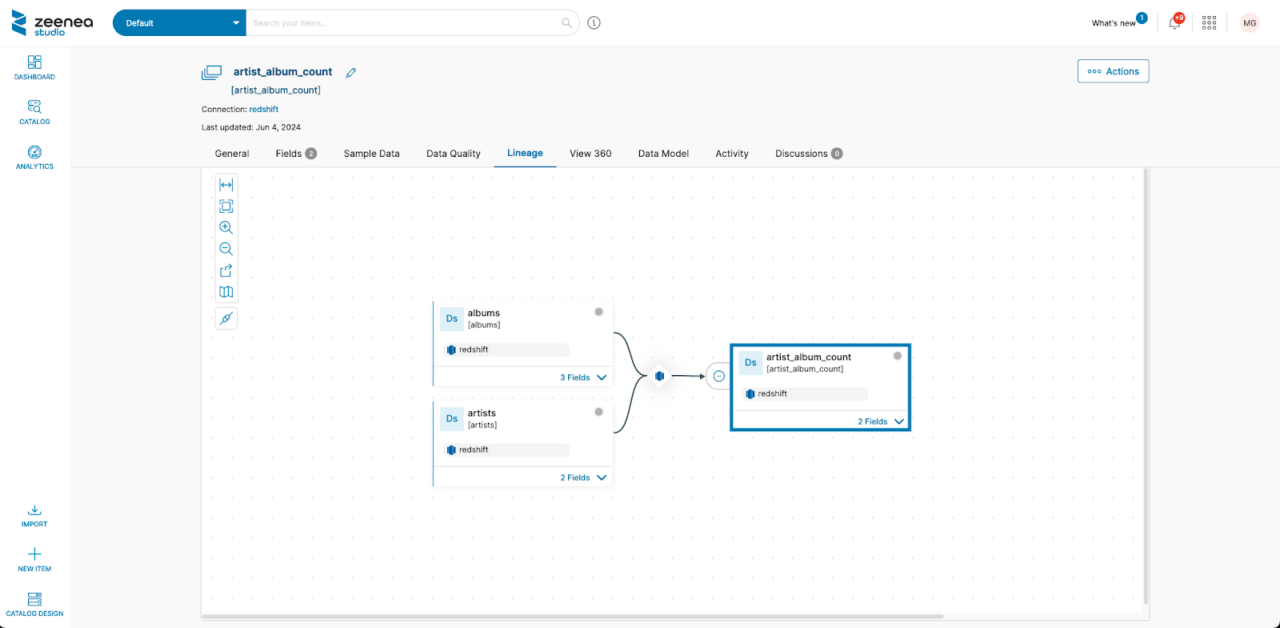1280x628 pixels.
Task: Open the Discussions tab
Action: pos(803,153)
